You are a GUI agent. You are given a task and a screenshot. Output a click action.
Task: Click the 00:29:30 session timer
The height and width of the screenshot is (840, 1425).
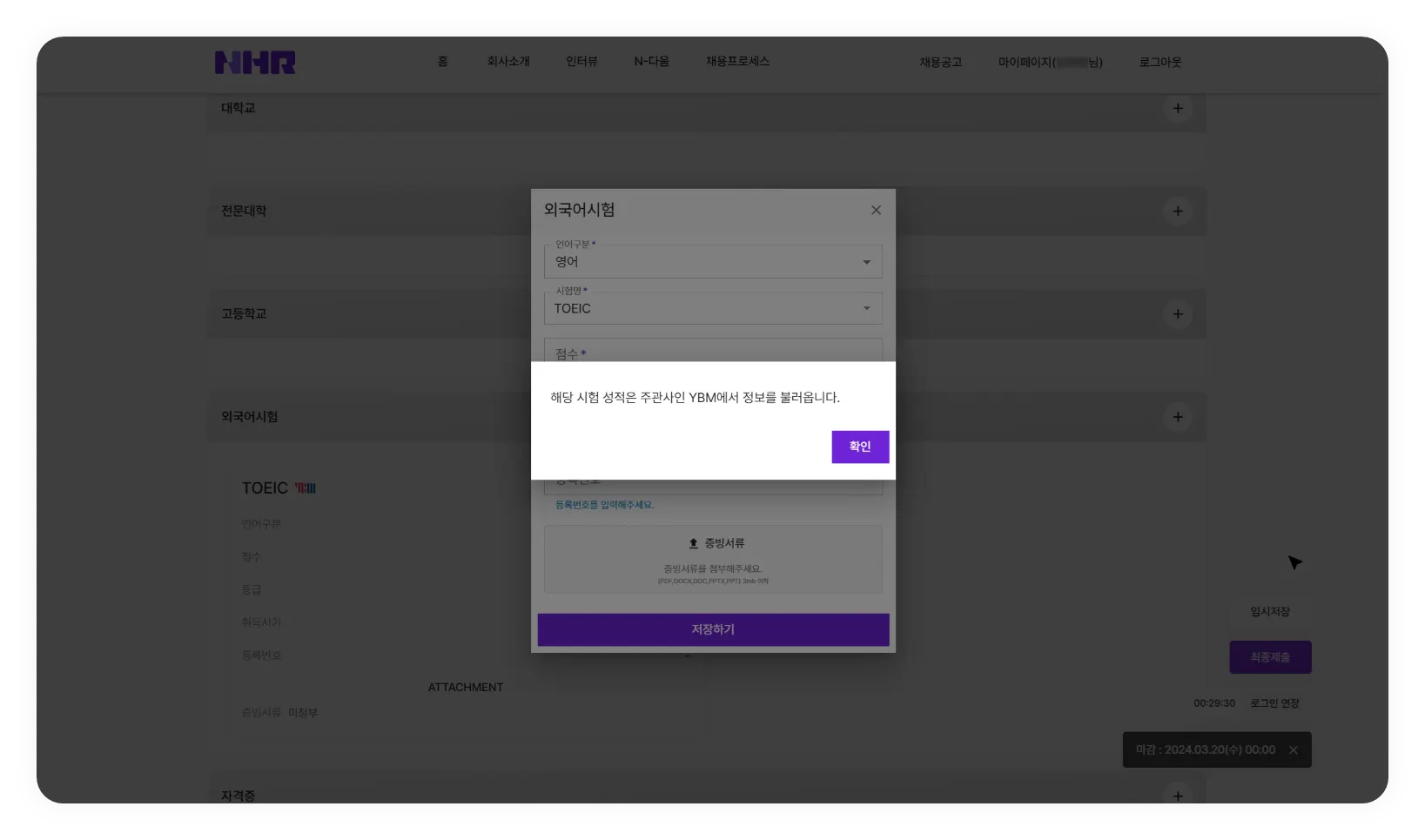click(x=1214, y=703)
